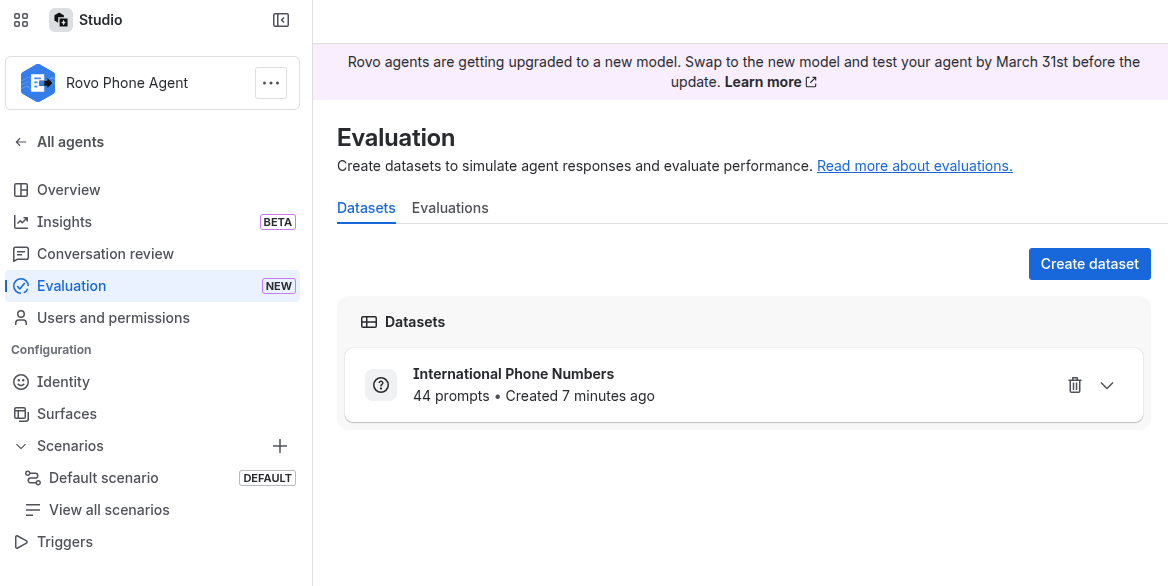This screenshot has width=1168, height=586.
Task: Open the Default scenario
Action: tap(152, 478)
